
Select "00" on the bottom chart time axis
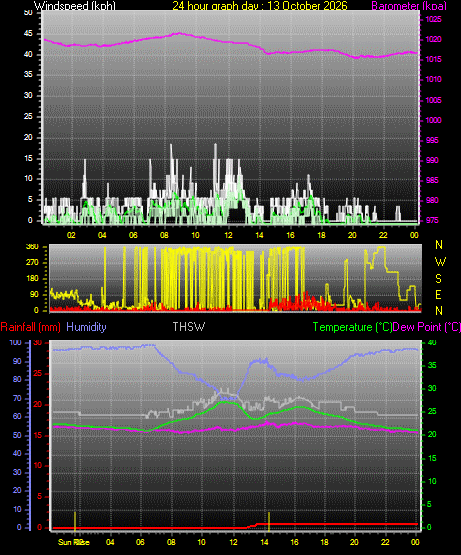click(415, 542)
